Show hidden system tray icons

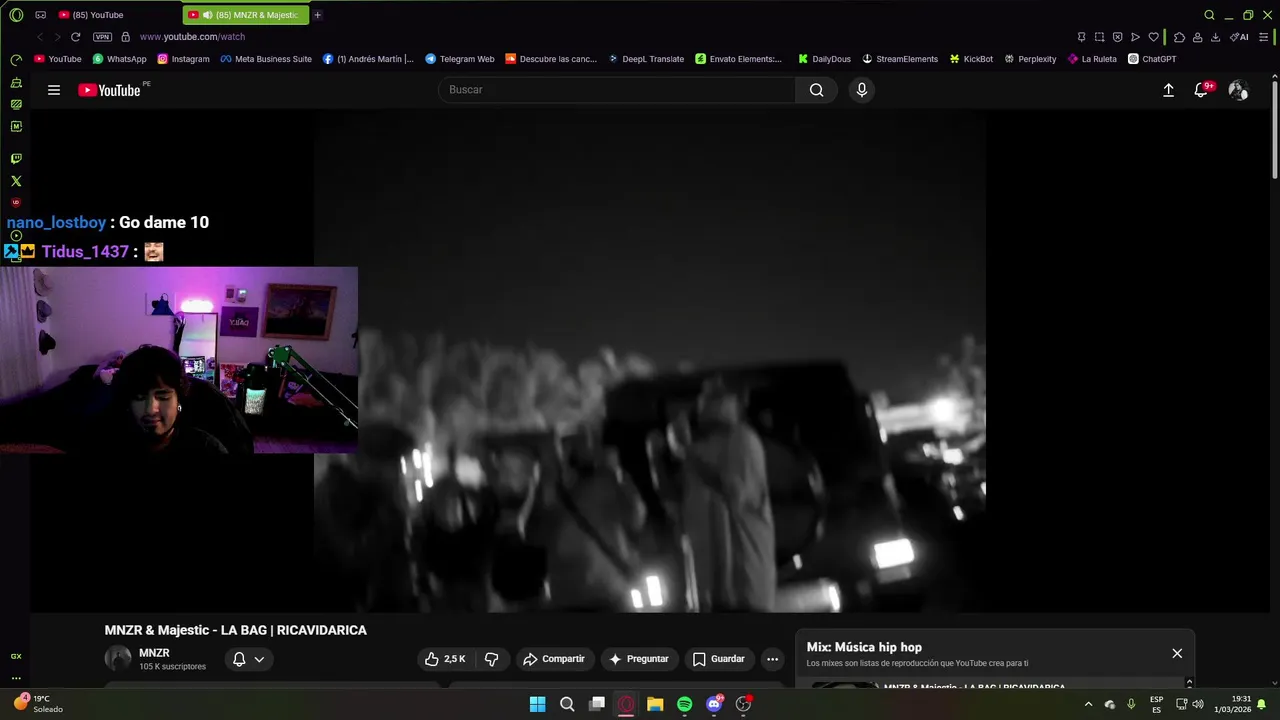tap(1088, 704)
